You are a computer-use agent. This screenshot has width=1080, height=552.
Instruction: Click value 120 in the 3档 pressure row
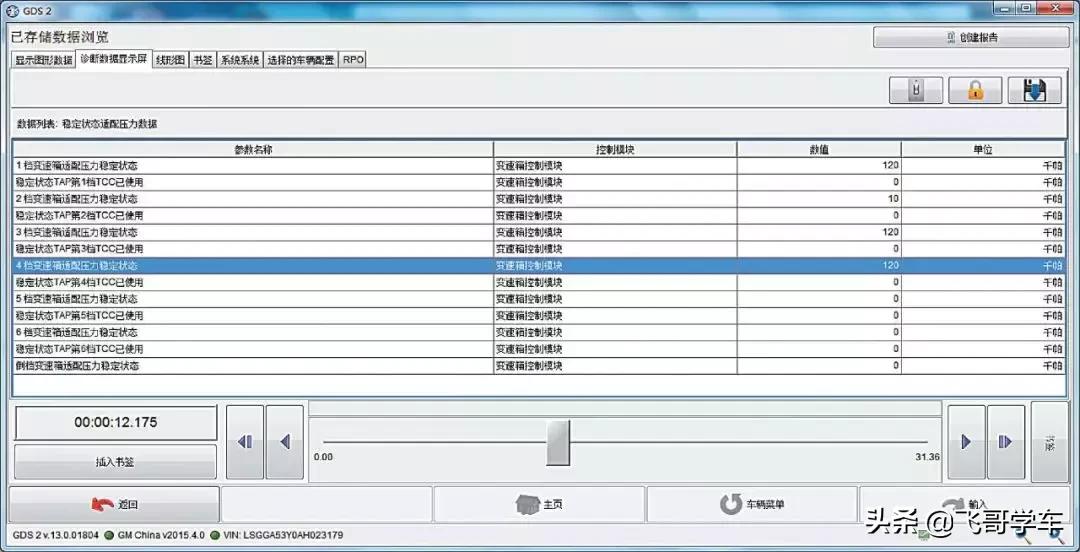click(x=890, y=232)
